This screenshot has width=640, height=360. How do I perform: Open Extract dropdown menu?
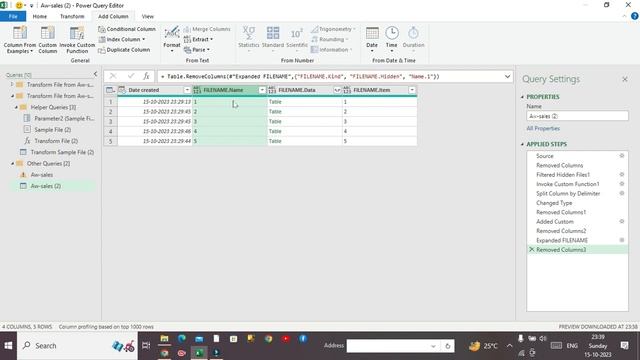[198, 40]
